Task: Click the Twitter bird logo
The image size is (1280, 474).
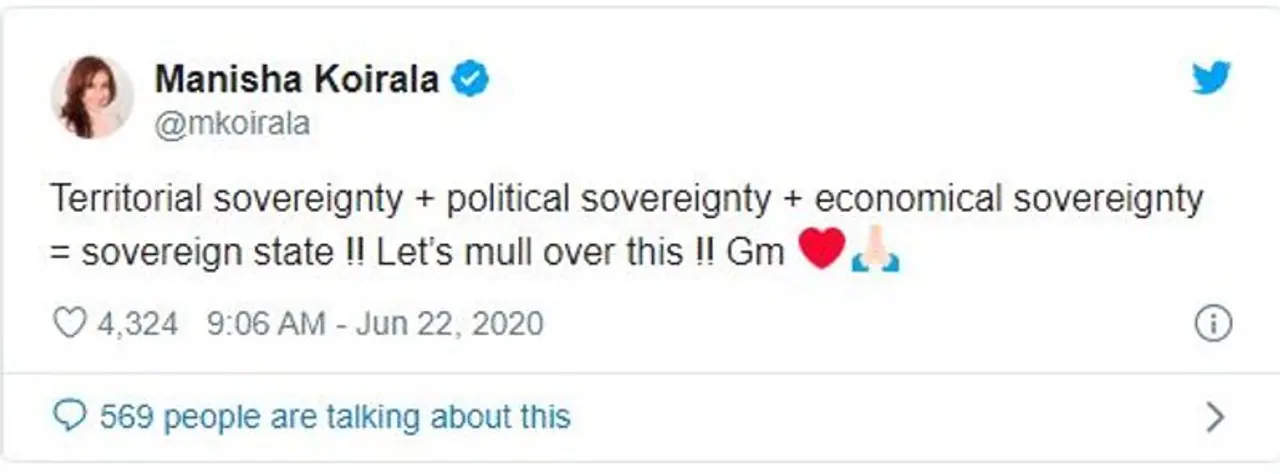Action: tap(1210, 77)
